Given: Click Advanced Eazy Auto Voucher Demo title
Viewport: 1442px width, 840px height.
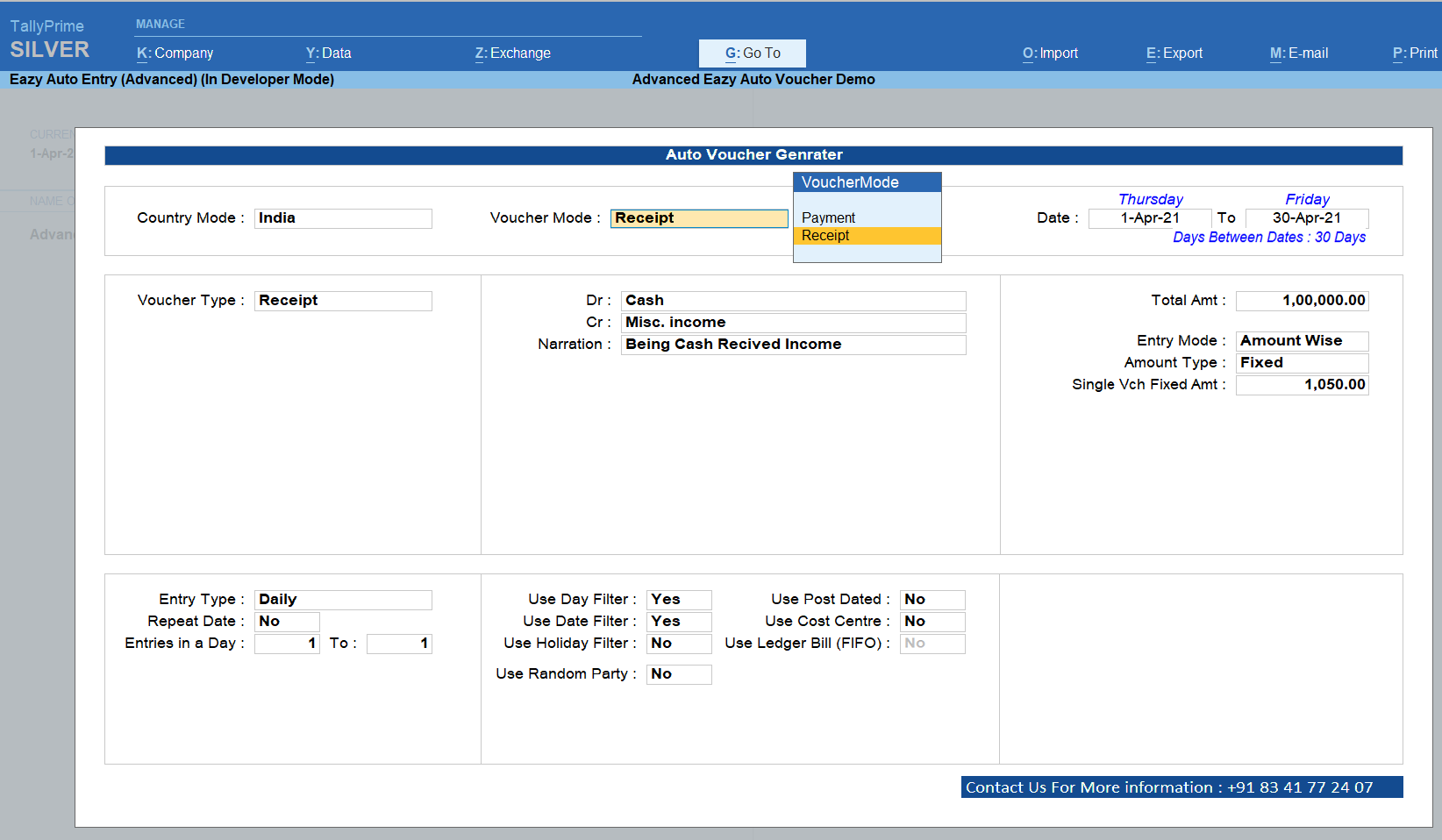Looking at the screenshot, I should pyautogui.click(x=753, y=79).
